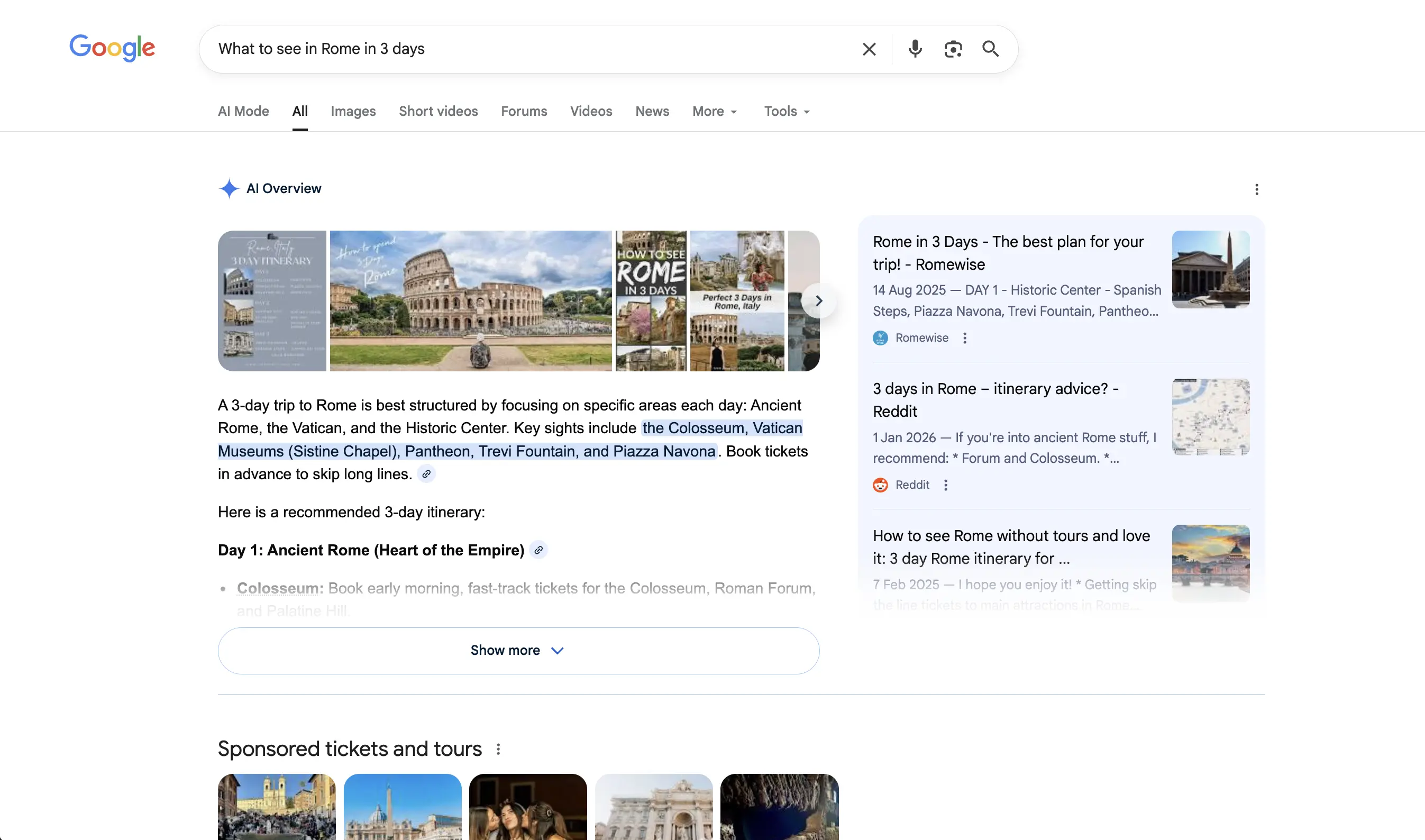Open the large Colosseum carousel image
Viewport: 1425px width, 840px height.
(470, 300)
